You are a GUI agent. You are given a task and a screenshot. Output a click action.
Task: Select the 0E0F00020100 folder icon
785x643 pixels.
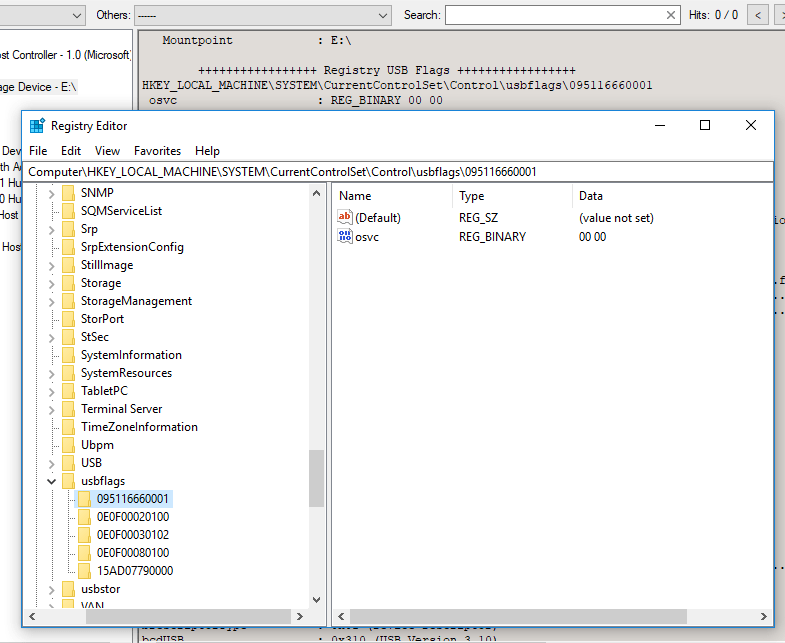(85, 517)
